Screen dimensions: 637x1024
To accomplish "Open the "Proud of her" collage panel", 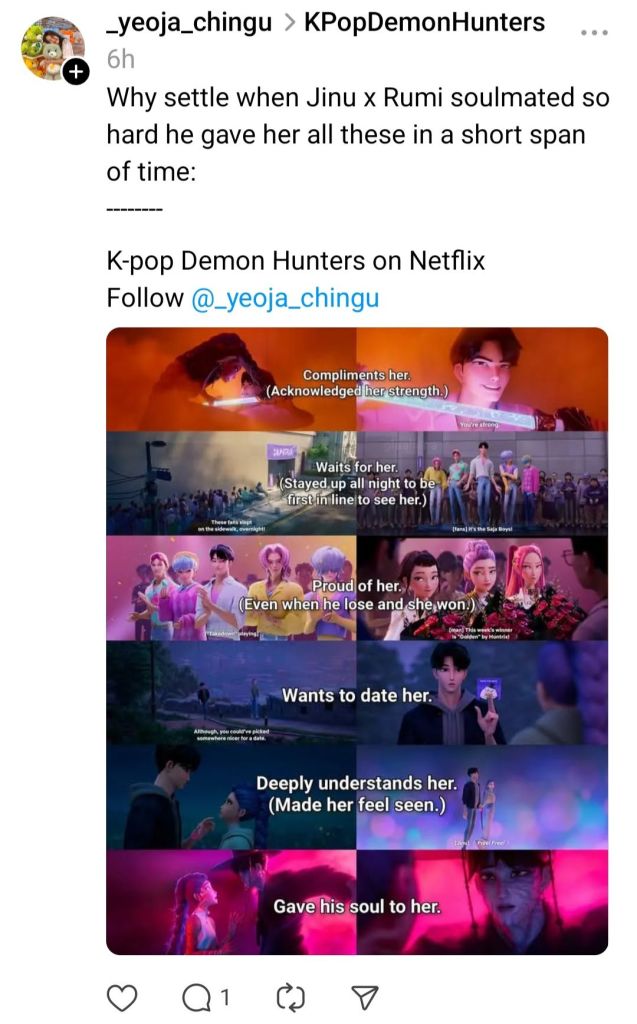I will point(357,589).
